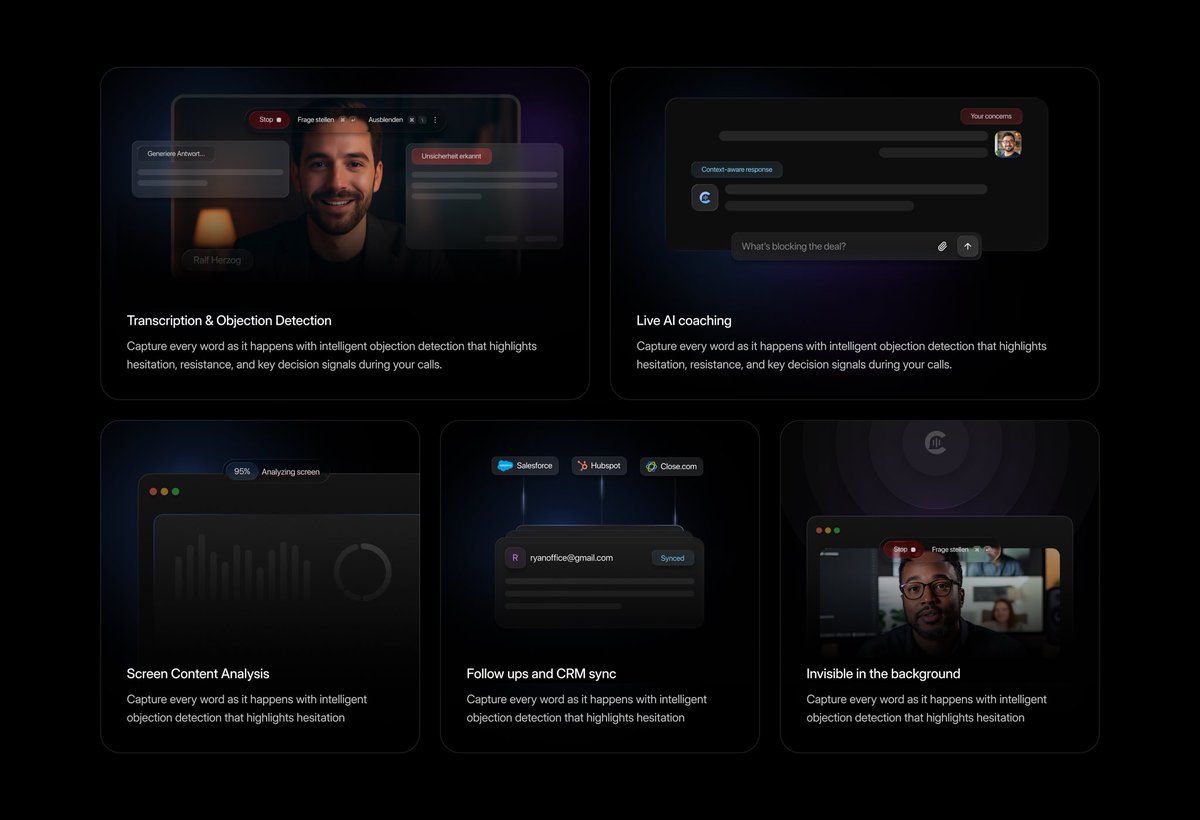Send message with the up-arrow button
The height and width of the screenshot is (820, 1200).
967,246
